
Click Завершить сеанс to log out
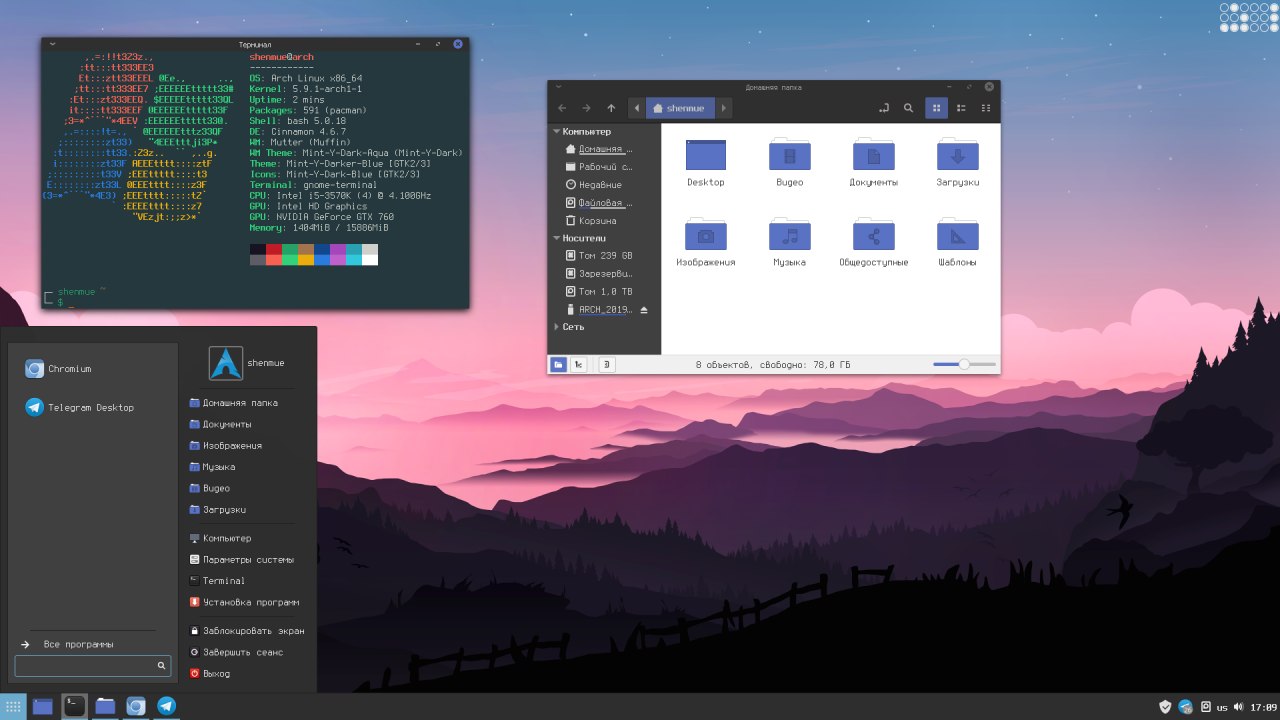coord(236,652)
